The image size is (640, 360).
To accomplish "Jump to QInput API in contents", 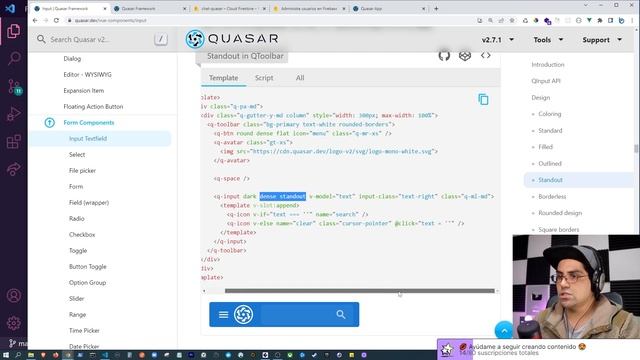I will click(546, 81).
